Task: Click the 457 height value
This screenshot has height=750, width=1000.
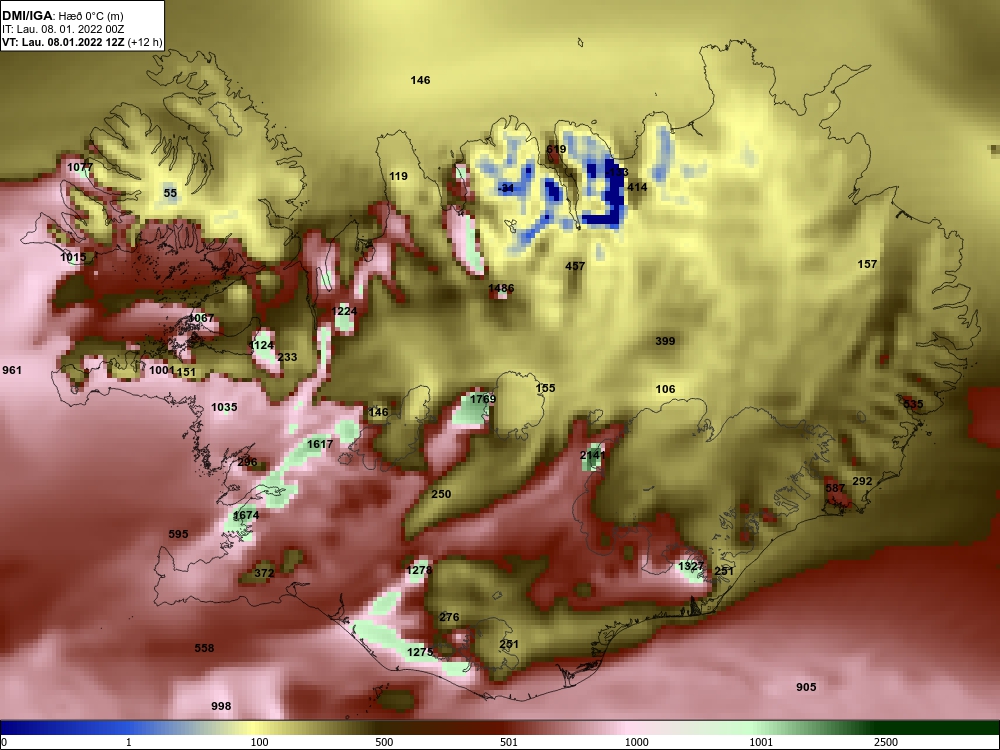Action: coord(575,265)
